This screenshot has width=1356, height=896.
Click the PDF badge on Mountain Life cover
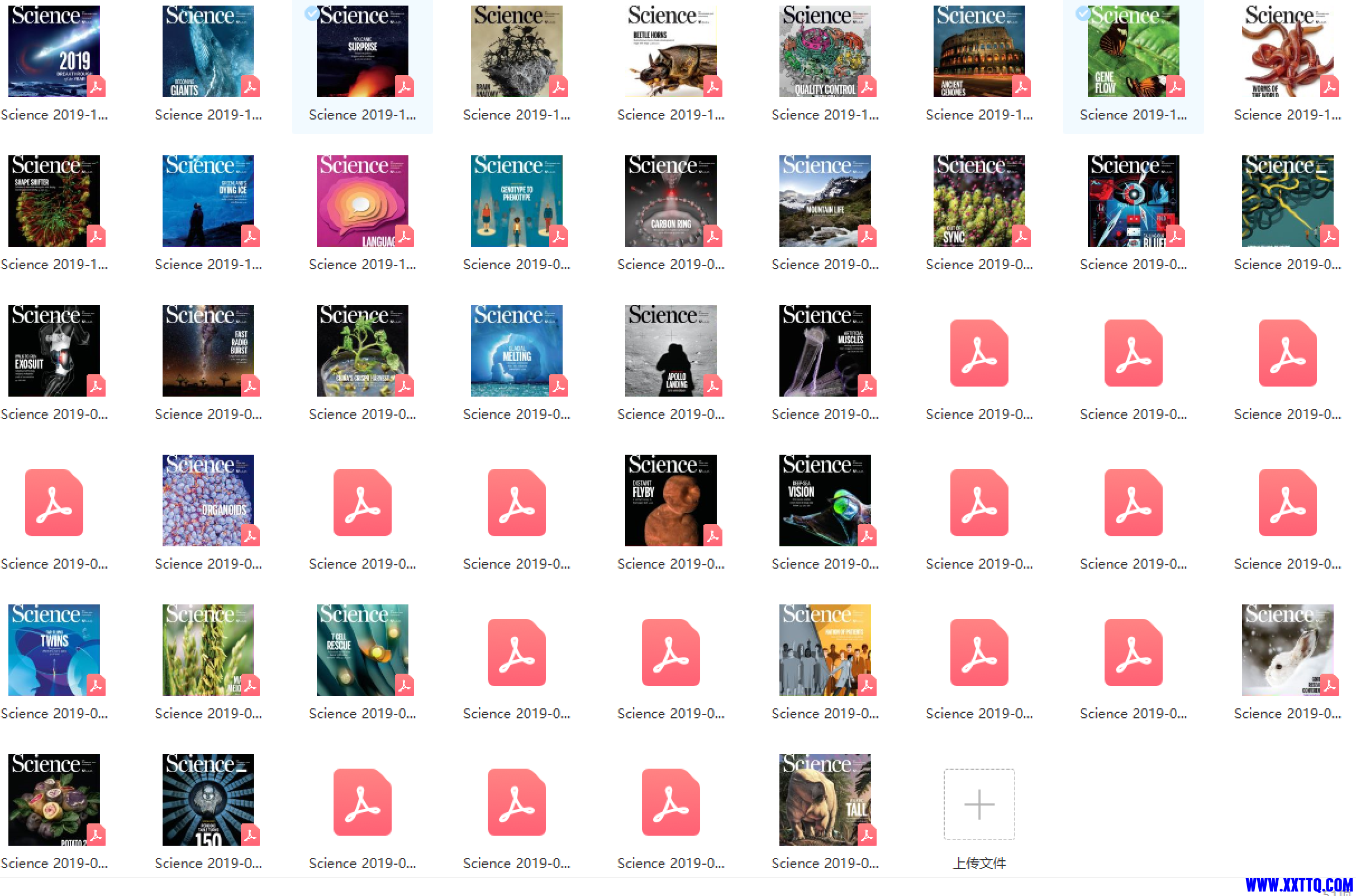(867, 236)
